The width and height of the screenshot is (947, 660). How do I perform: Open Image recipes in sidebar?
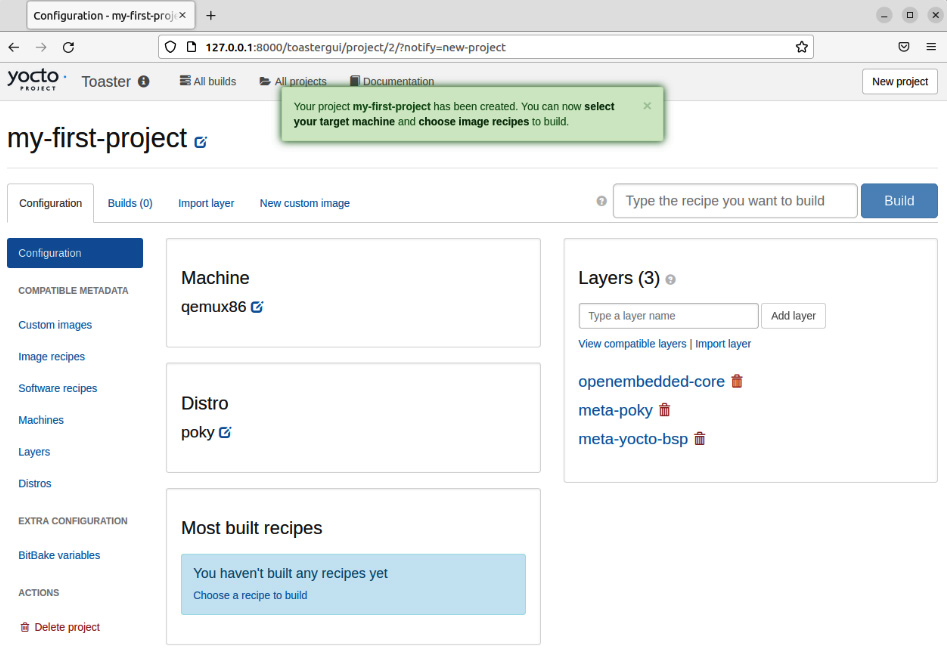[x=51, y=357]
